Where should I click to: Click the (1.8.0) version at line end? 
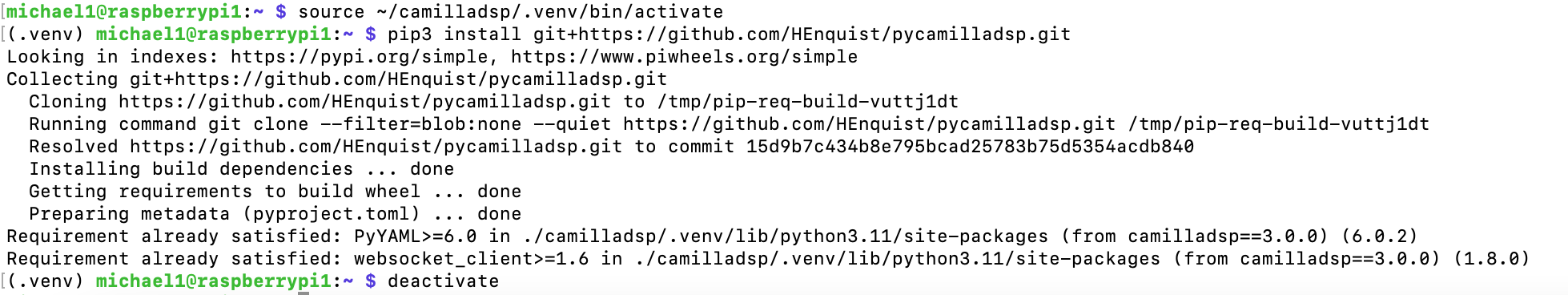coord(1492,259)
